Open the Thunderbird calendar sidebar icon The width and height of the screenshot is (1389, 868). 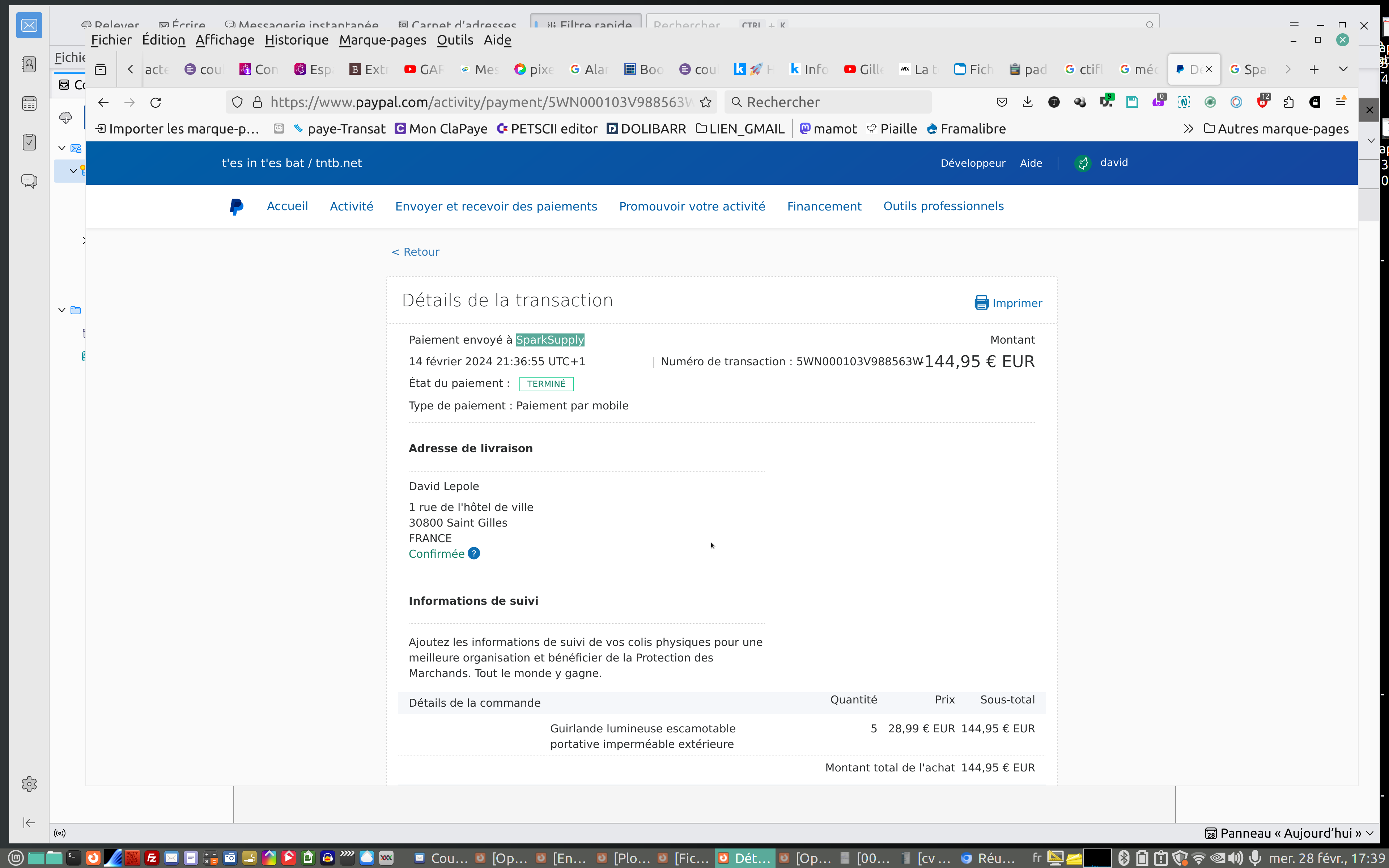(x=29, y=104)
